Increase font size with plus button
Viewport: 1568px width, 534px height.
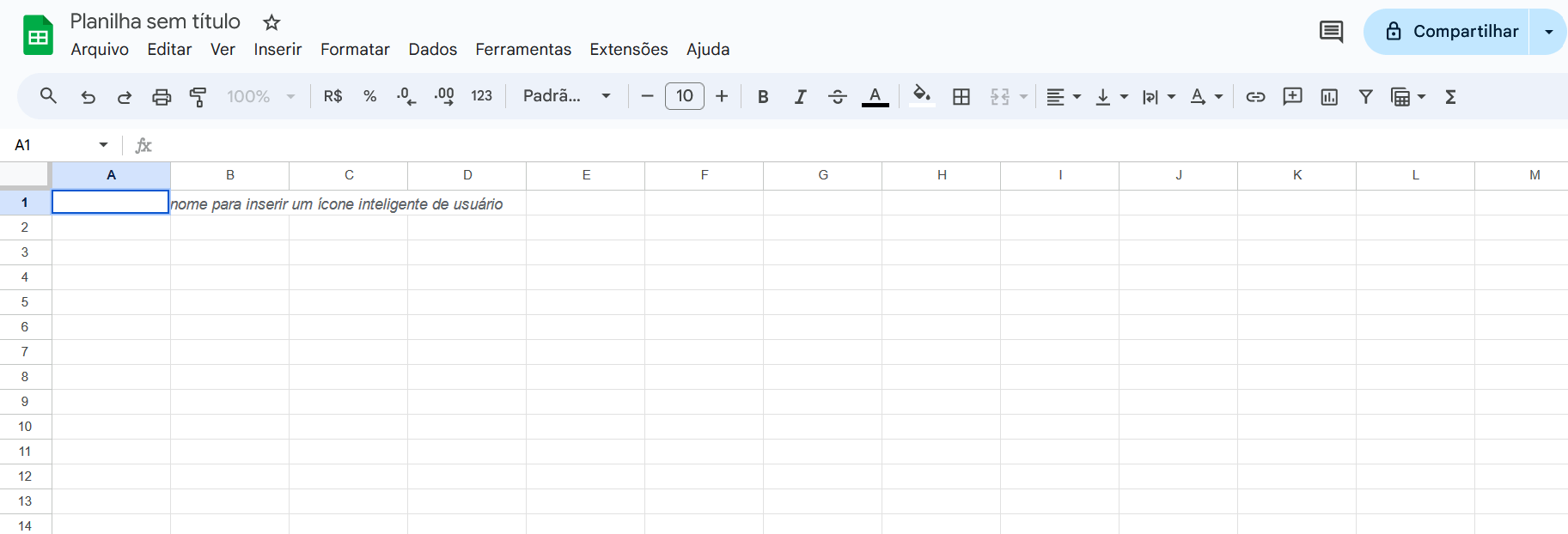[722, 96]
